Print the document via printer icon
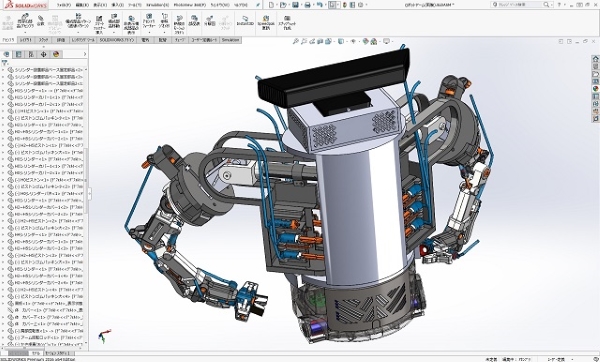 (307, 5)
